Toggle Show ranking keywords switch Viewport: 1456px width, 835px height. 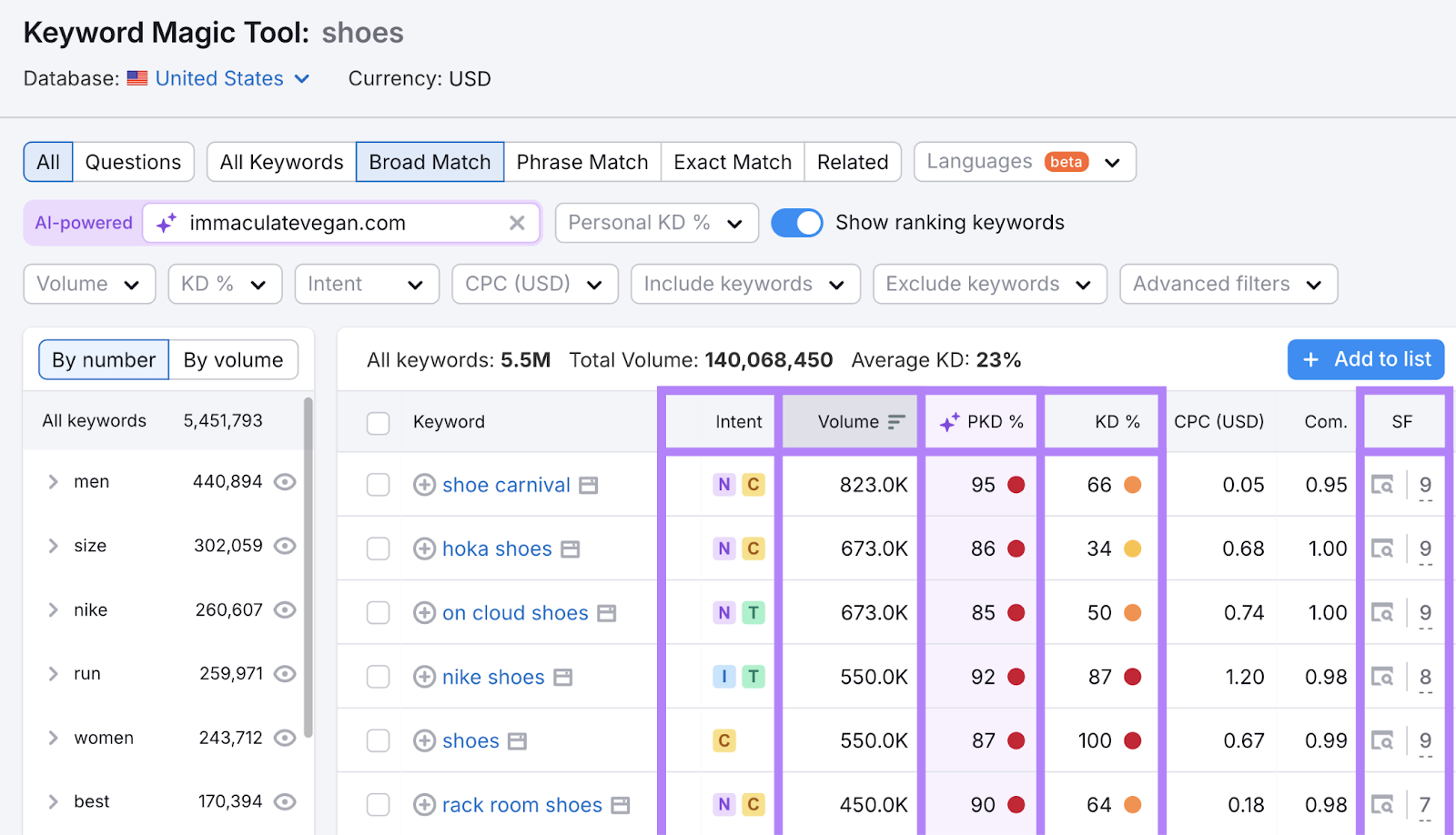pos(797,223)
